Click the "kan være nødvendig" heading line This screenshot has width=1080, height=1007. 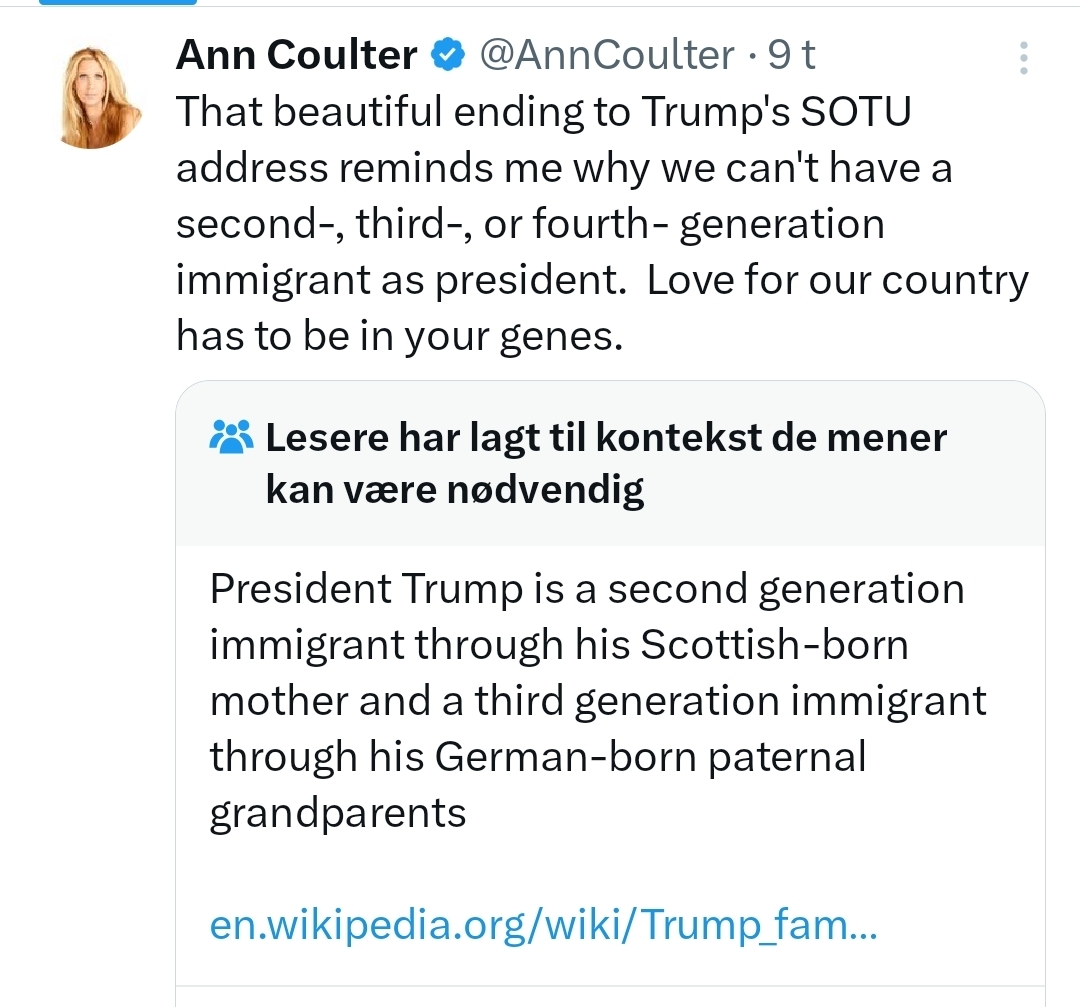(454, 489)
